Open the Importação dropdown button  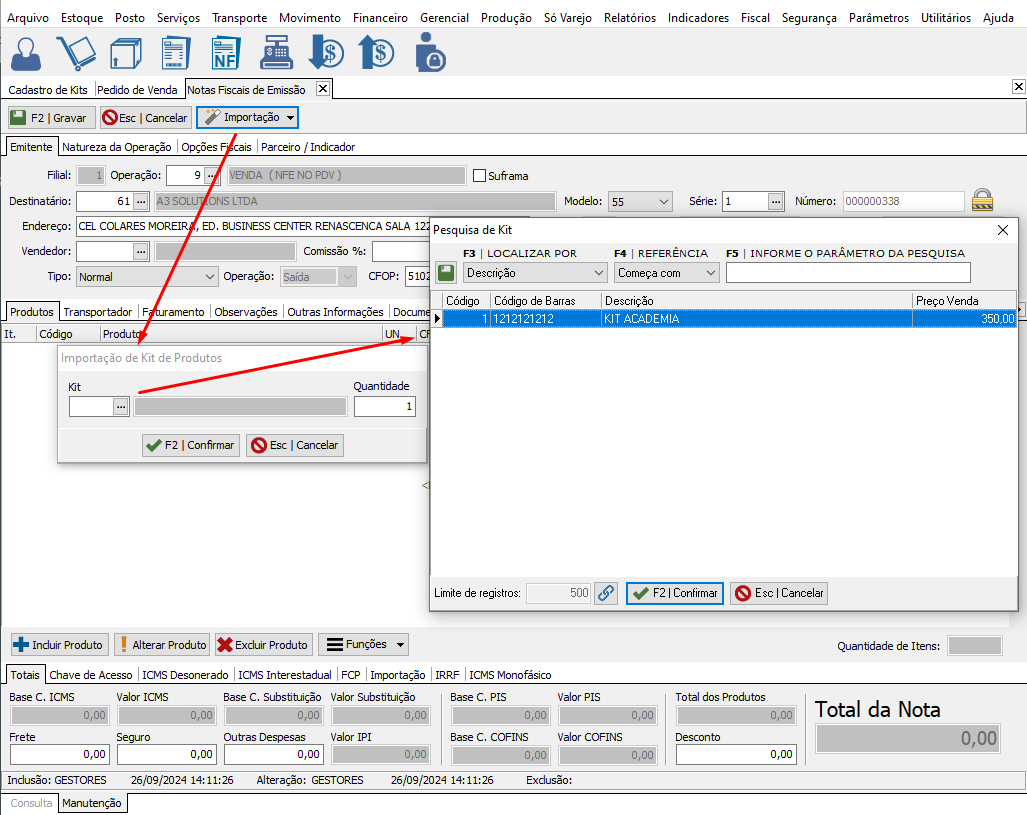tap(247, 118)
